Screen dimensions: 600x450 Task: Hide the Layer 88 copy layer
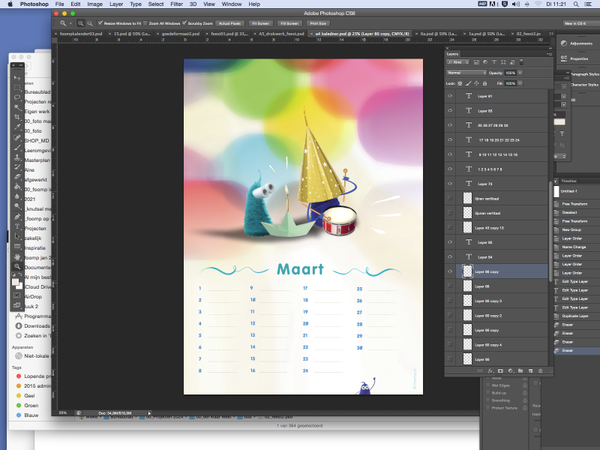pos(450,271)
